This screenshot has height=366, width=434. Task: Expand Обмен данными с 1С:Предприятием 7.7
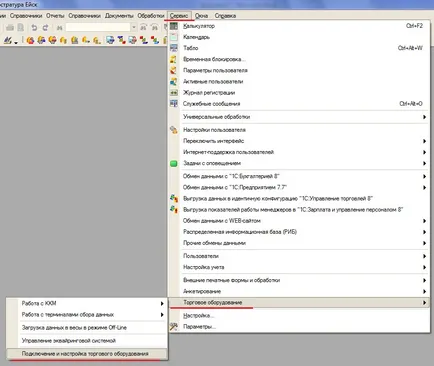coord(424,187)
